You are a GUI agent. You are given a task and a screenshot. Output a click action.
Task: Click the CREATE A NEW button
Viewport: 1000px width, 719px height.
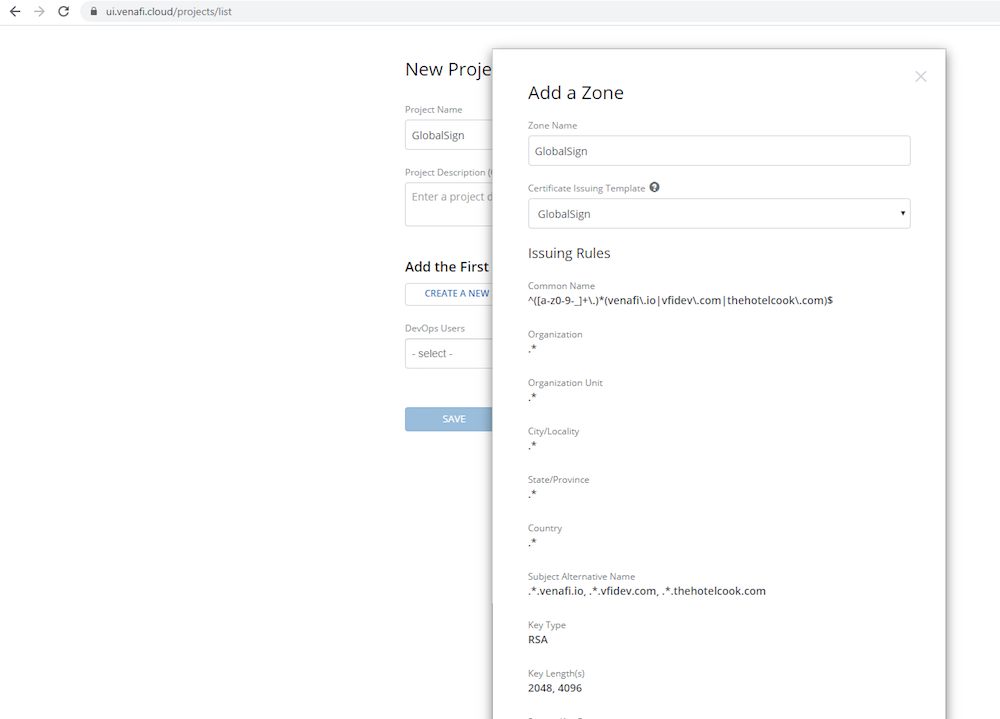click(x=448, y=293)
